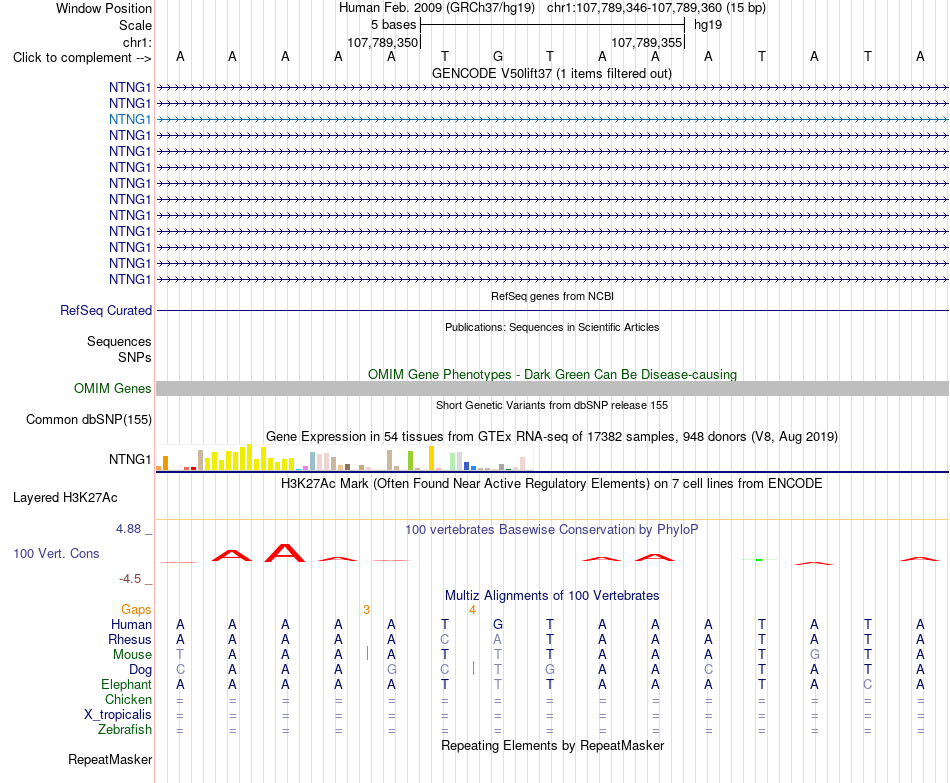Click the light-blue NTNG1 transcript arrow line
The image size is (950, 783).
pyautogui.click(x=552, y=119)
